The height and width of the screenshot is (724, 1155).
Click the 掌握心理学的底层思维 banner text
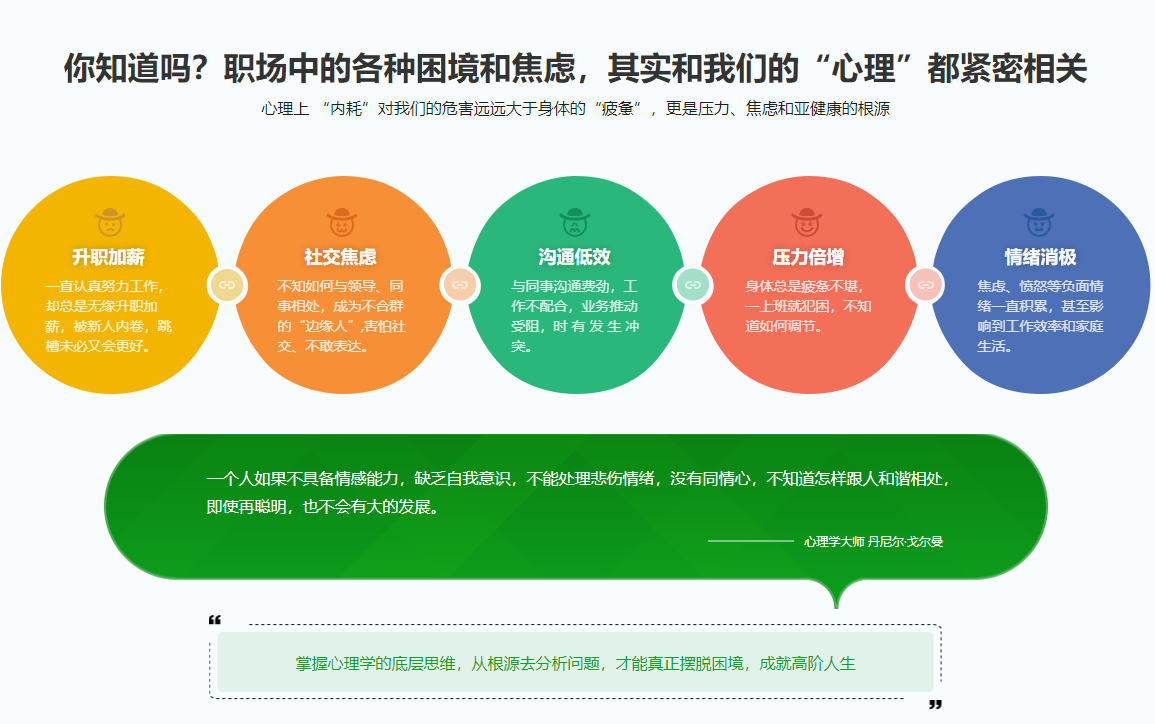click(575, 663)
